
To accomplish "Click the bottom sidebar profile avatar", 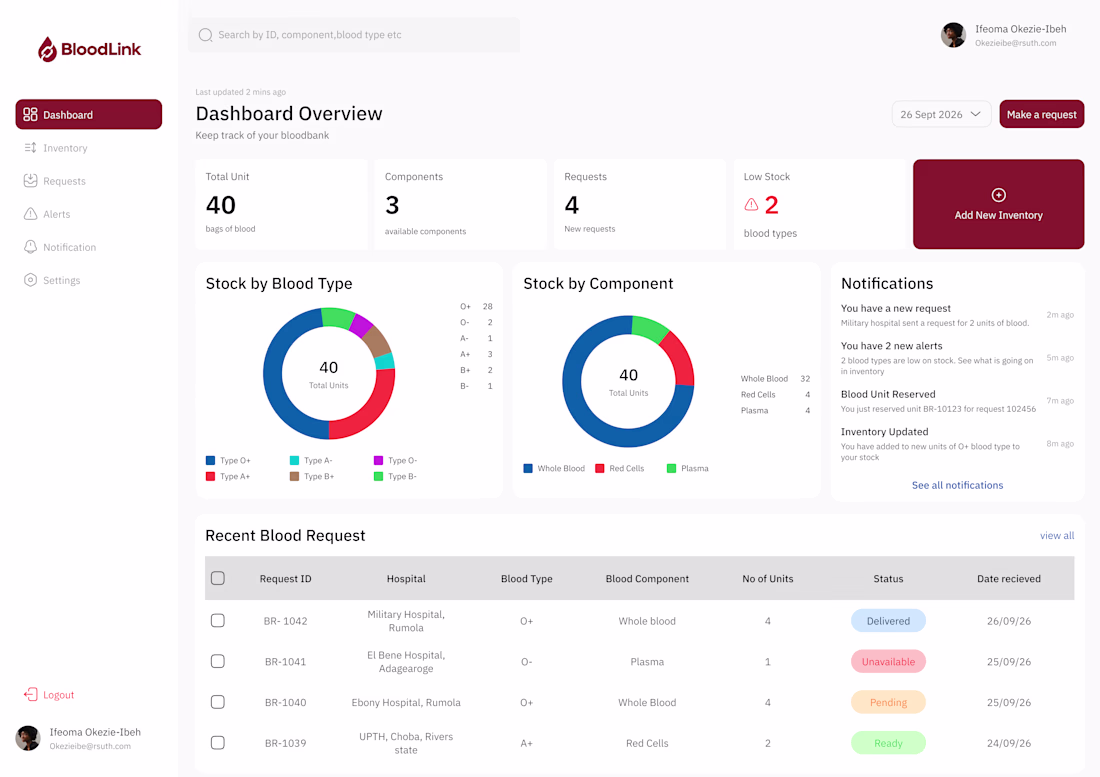I will pyautogui.click(x=28, y=738).
